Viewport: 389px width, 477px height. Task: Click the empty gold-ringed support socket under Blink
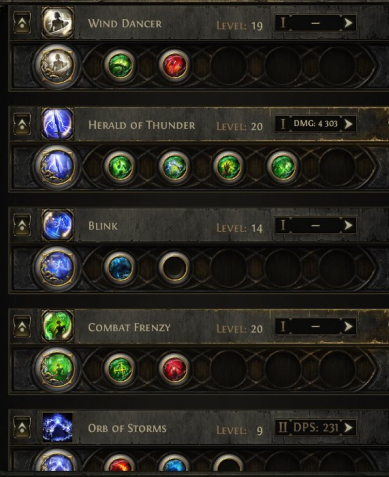[174, 267]
